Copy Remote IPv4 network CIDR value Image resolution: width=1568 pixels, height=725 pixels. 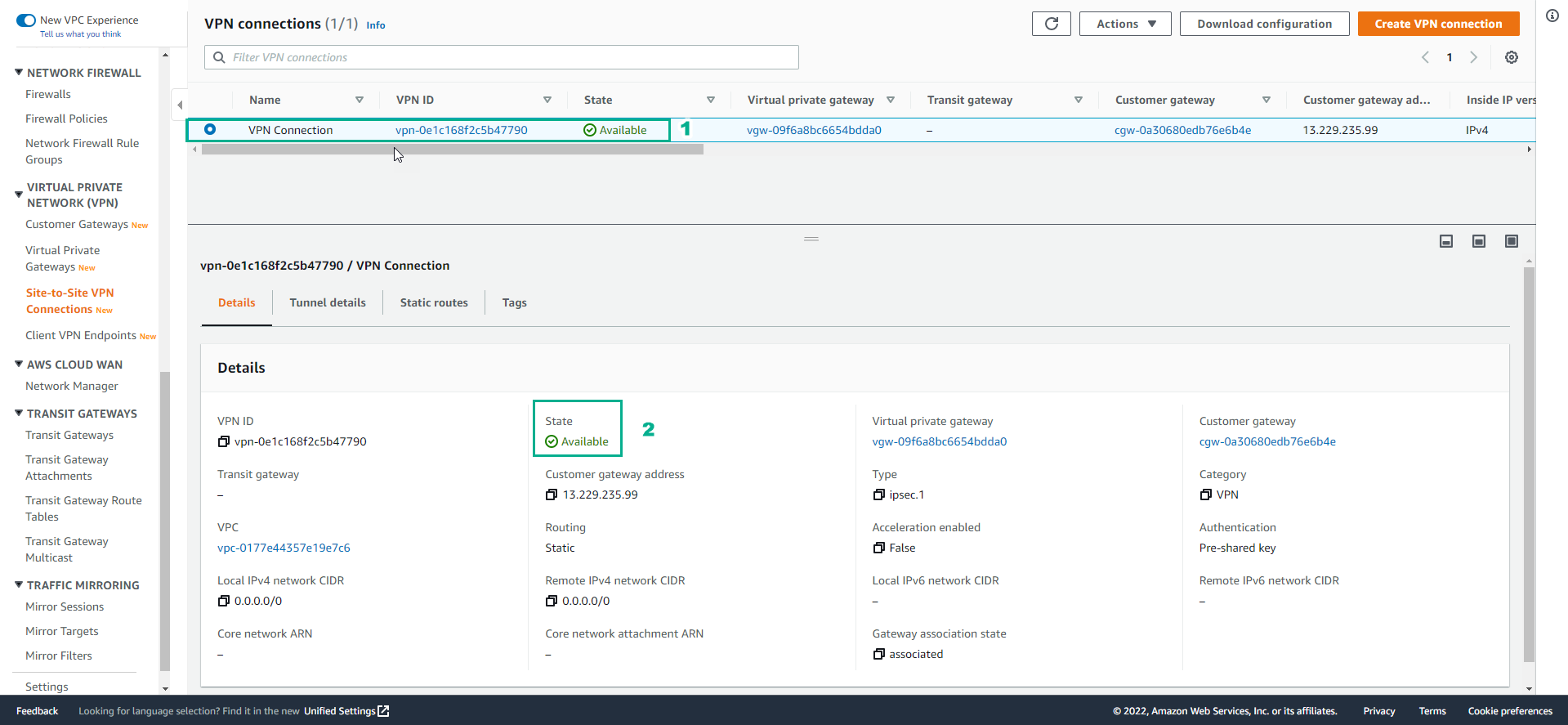(552, 601)
